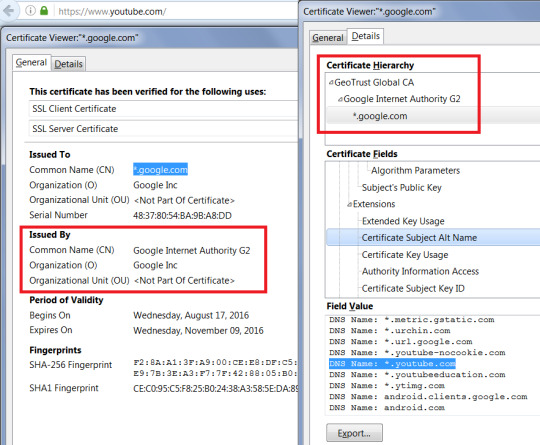Click DNS Name *.youtube-nocookie.com line
Viewport: 540px width, 445px height.
tap(417, 353)
